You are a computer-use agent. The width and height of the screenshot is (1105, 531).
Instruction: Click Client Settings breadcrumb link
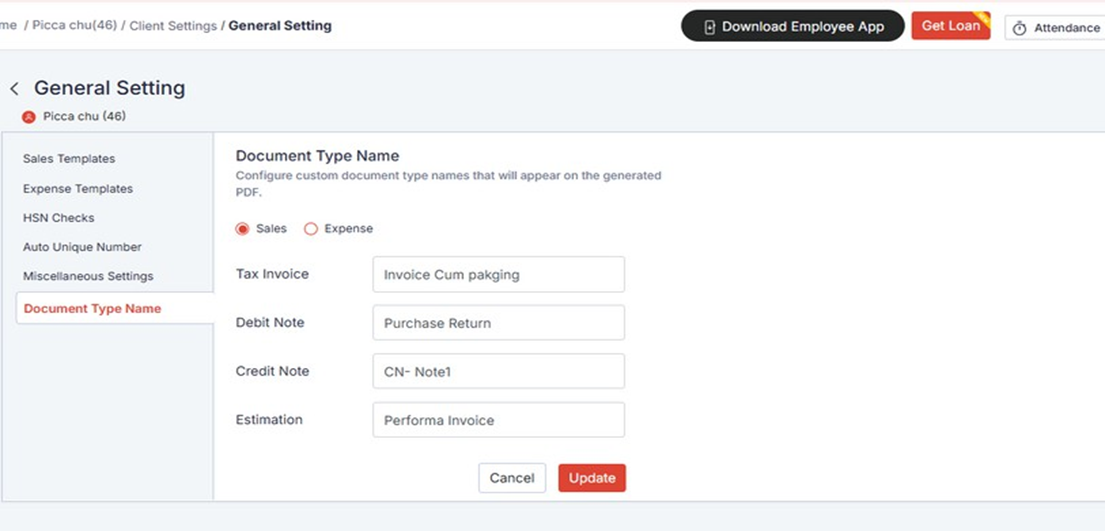tap(173, 26)
